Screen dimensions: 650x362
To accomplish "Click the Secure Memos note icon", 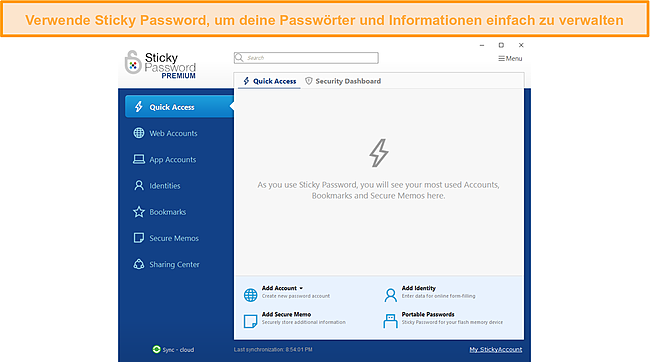I will tap(139, 238).
